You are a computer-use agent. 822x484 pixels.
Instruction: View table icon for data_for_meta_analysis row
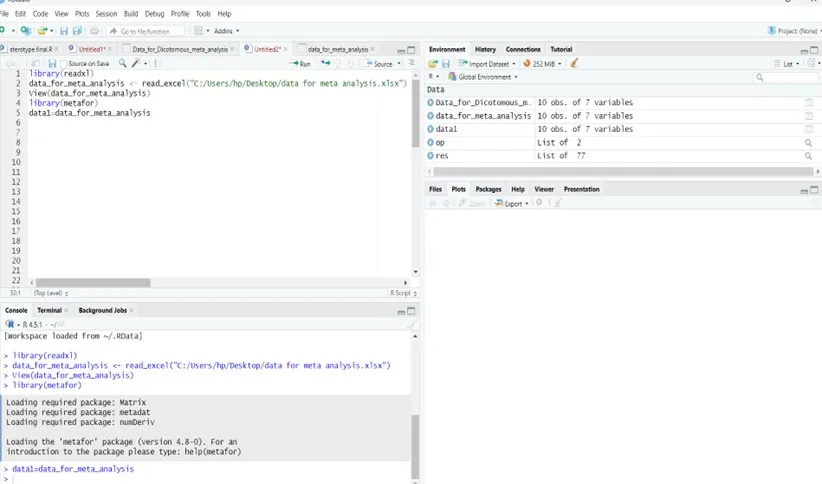click(809, 116)
